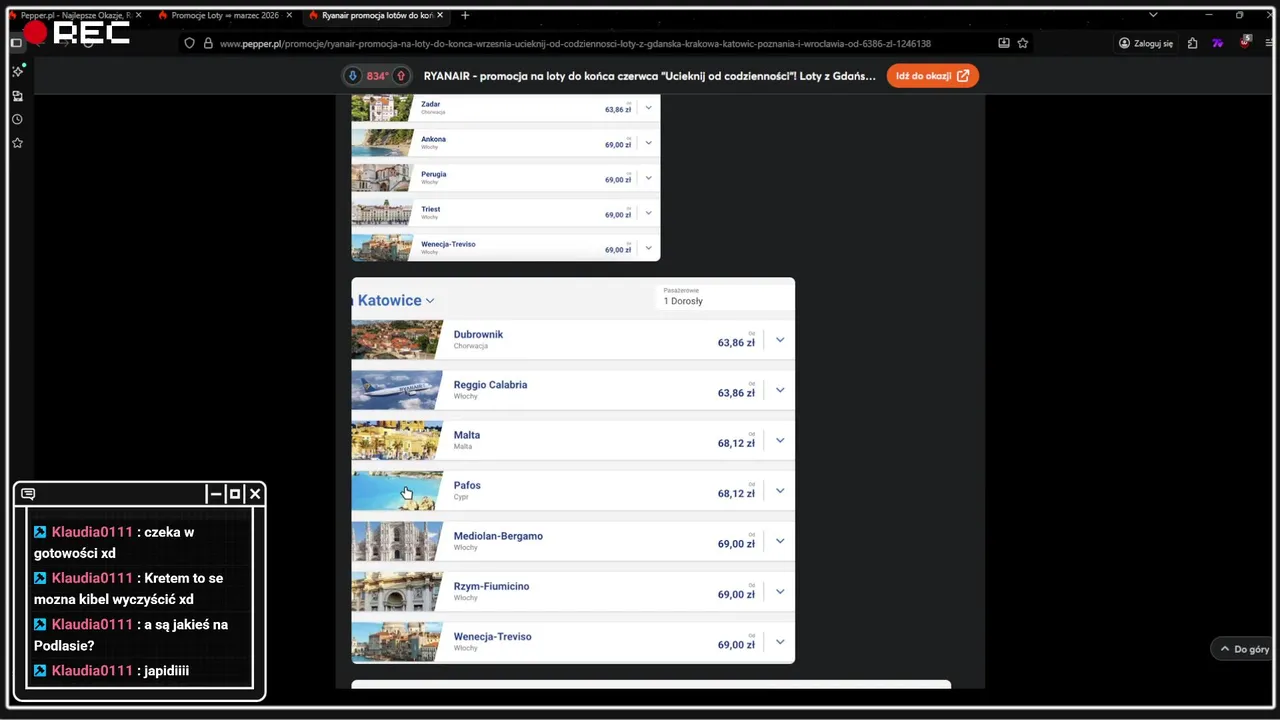This screenshot has width=1280, height=720.
Task: Click the Pafos destination name
Action: pos(467,485)
